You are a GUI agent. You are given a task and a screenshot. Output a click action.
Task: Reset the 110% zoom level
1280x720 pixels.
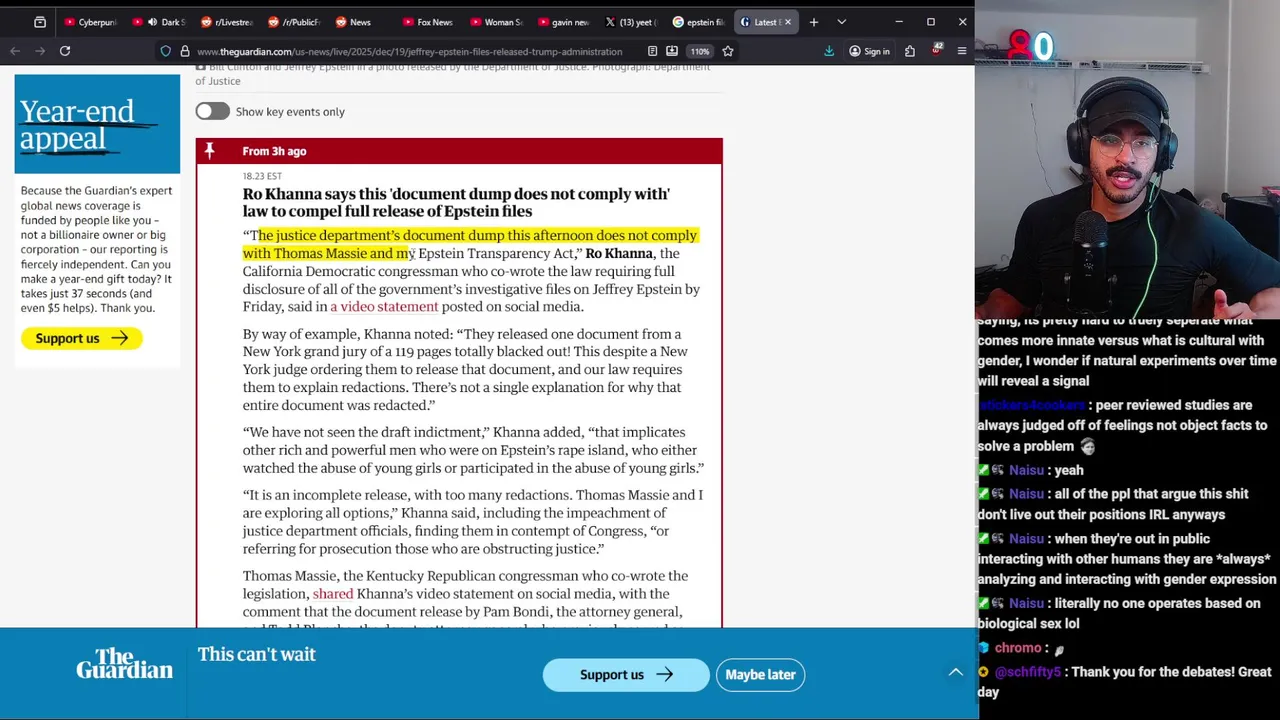(700, 51)
